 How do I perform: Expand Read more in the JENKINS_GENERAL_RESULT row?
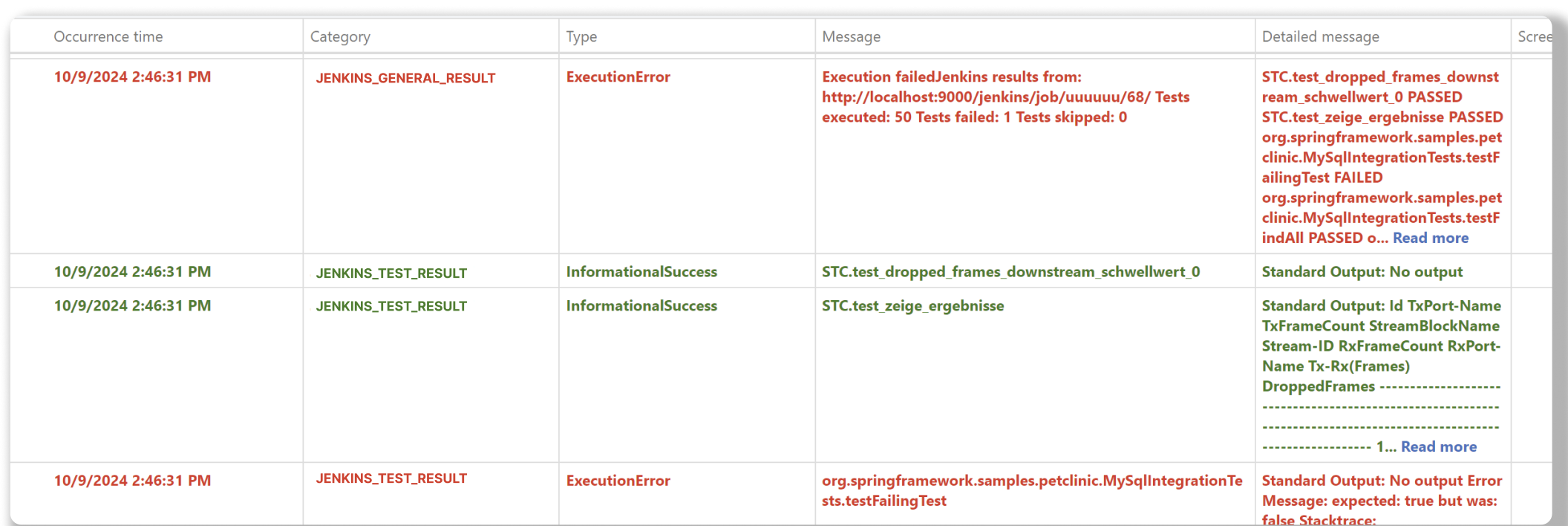pyautogui.click(x=1430, y=238)
